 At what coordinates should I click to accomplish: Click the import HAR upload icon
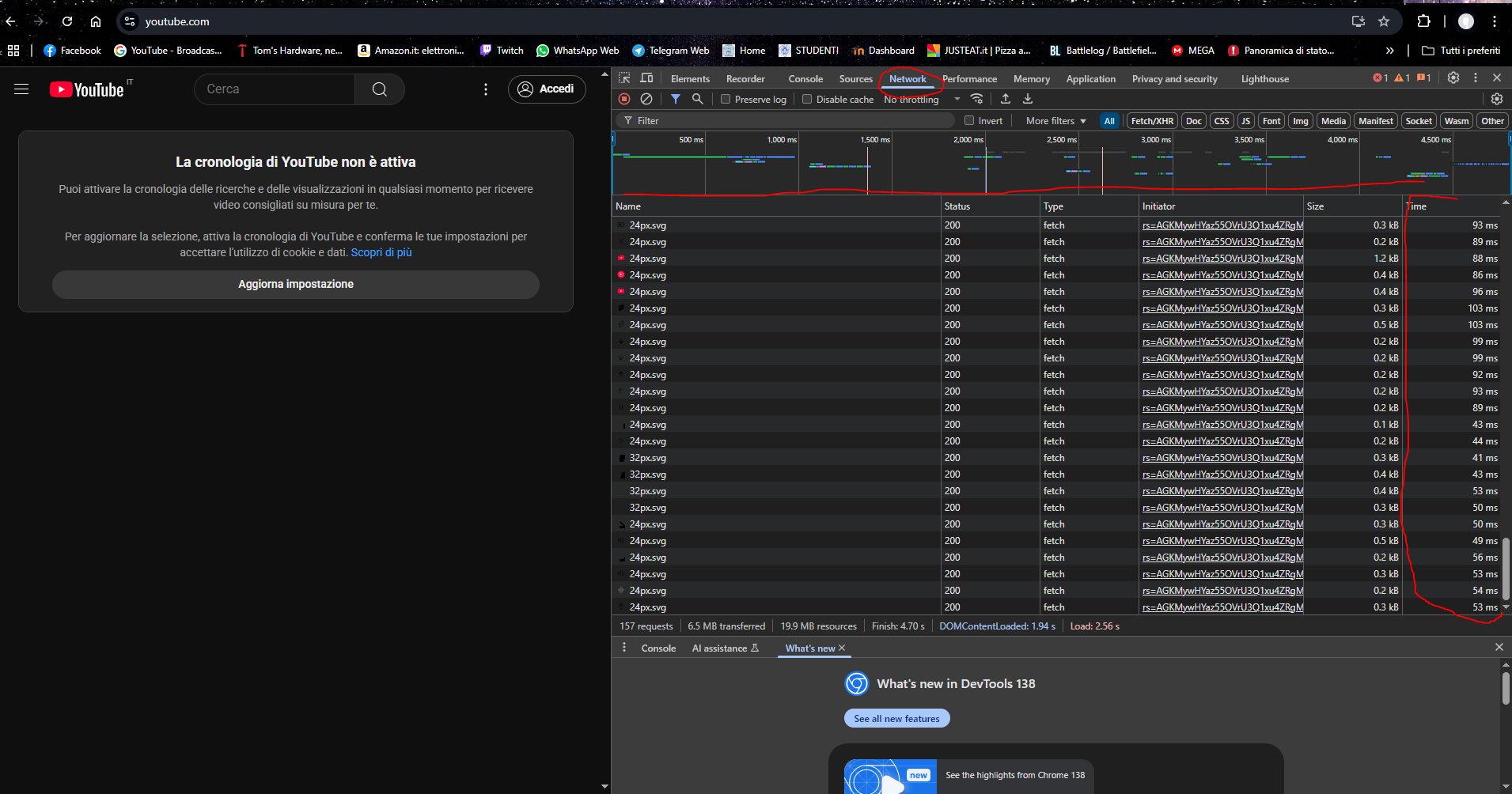tap(1006, 99)
